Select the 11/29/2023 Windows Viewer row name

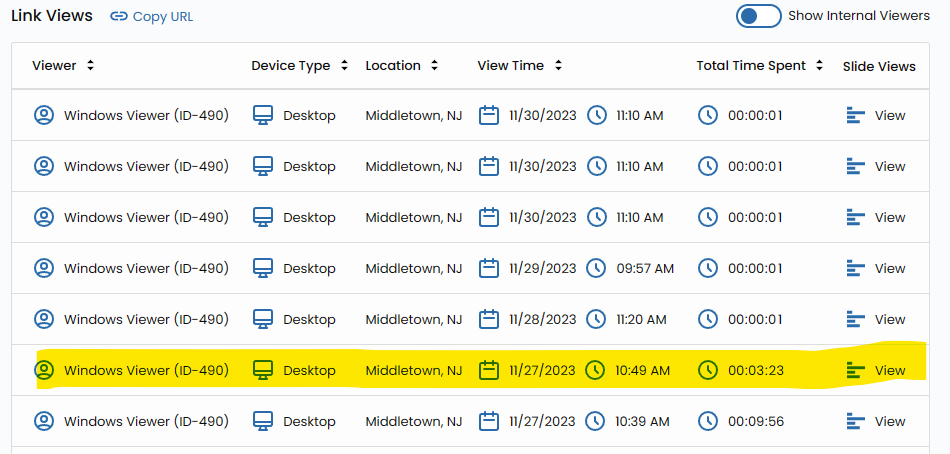(x=146, y=268)
